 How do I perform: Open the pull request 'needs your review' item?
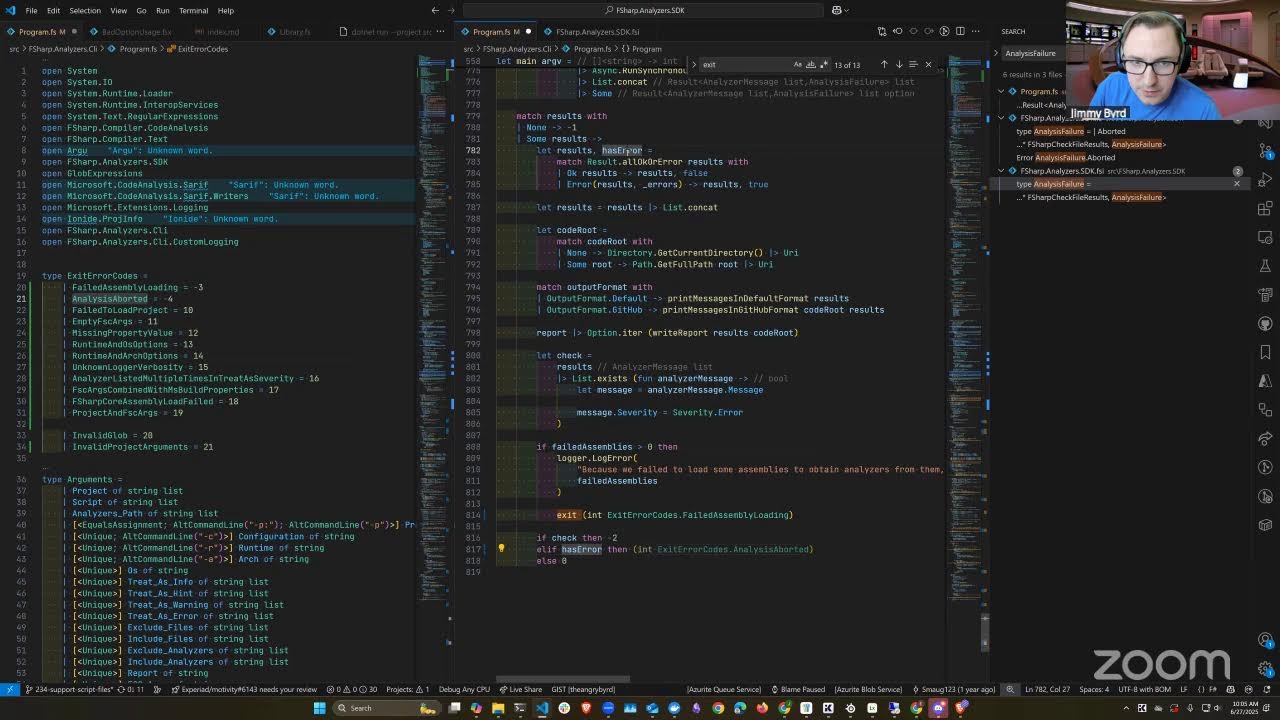242,689
